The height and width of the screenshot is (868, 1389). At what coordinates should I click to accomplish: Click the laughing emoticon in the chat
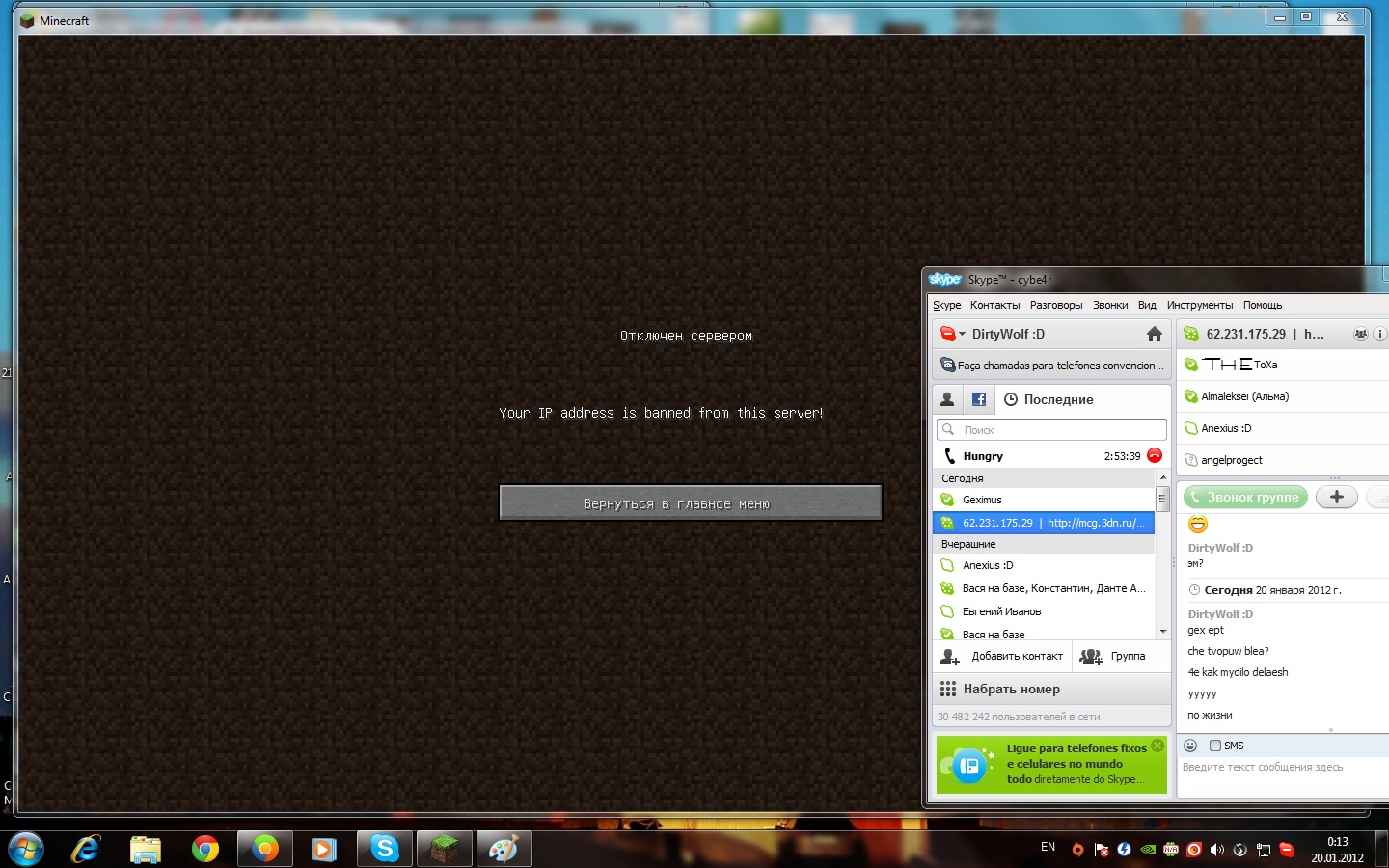click(1197, 524)
